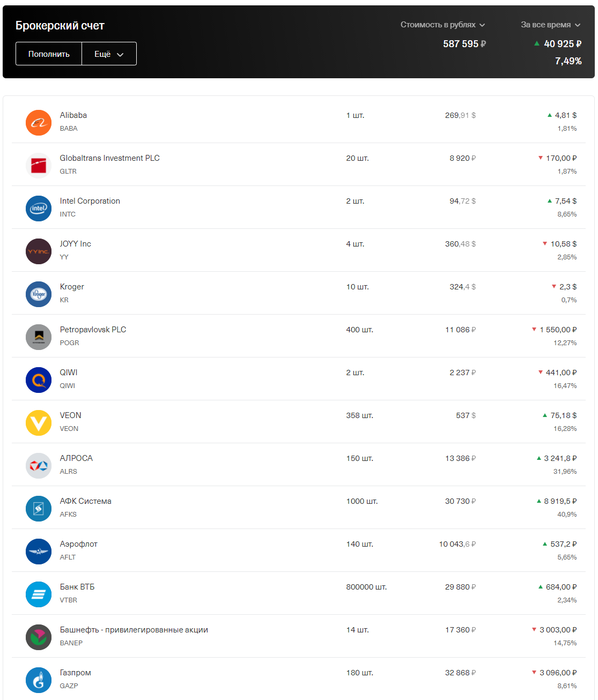Click the 587 595 ₽ portfolio value
Image resolution: width=598 pixels, height=700 pixels.
464,44
